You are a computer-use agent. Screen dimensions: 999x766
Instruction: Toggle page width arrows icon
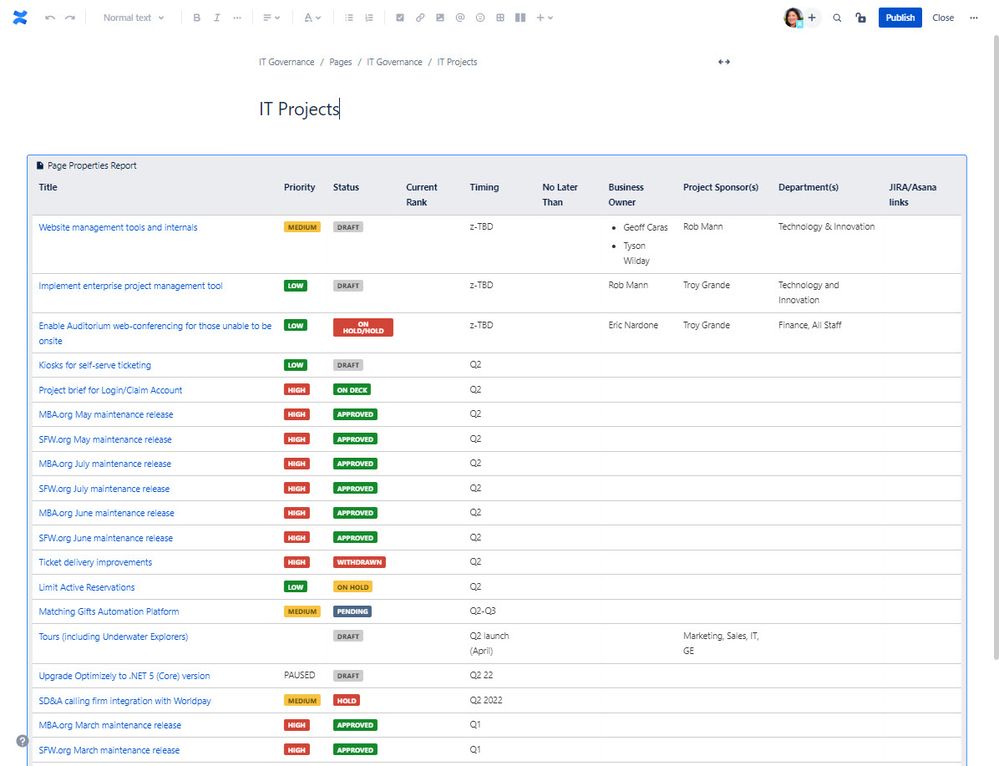[x=724, y=62]
